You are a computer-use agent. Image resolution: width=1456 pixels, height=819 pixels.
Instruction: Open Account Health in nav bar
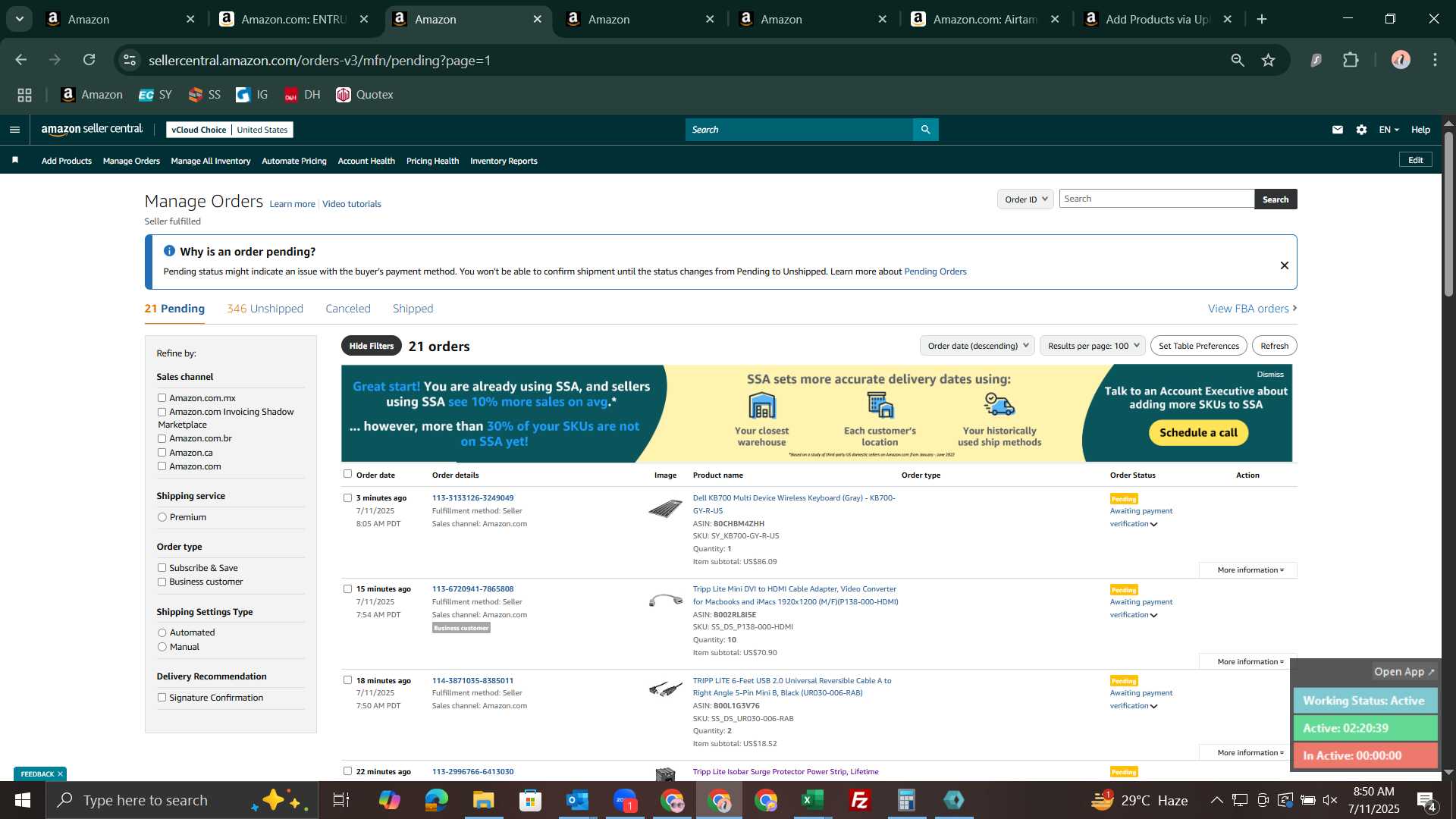point(366,161)
